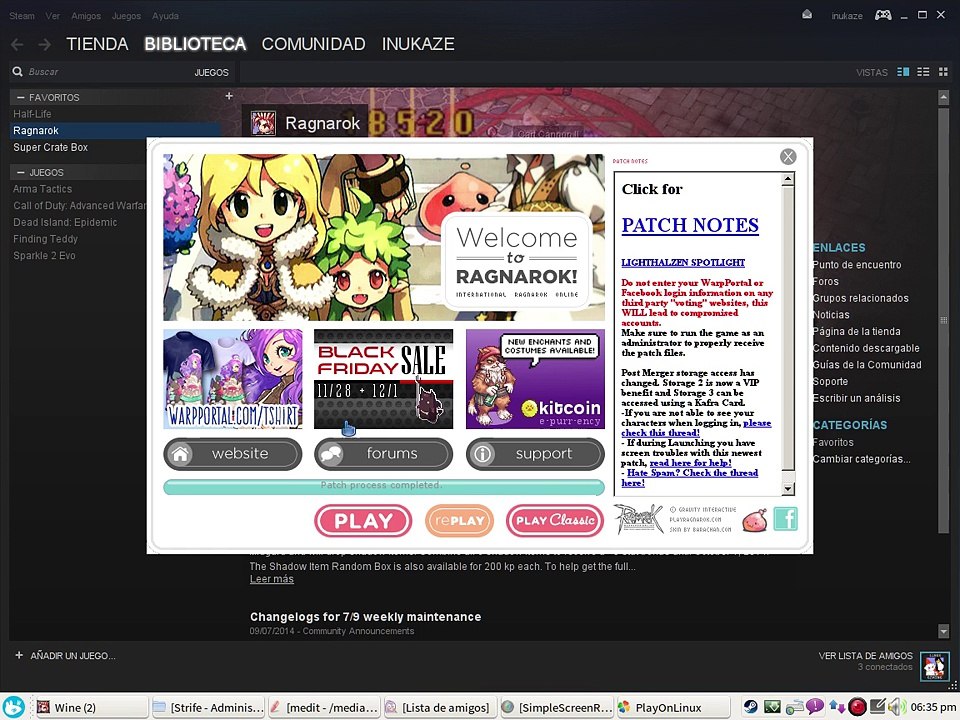The image size is (960, 720).
Task: Select Half-Life in favorites list
Action: 32,114
